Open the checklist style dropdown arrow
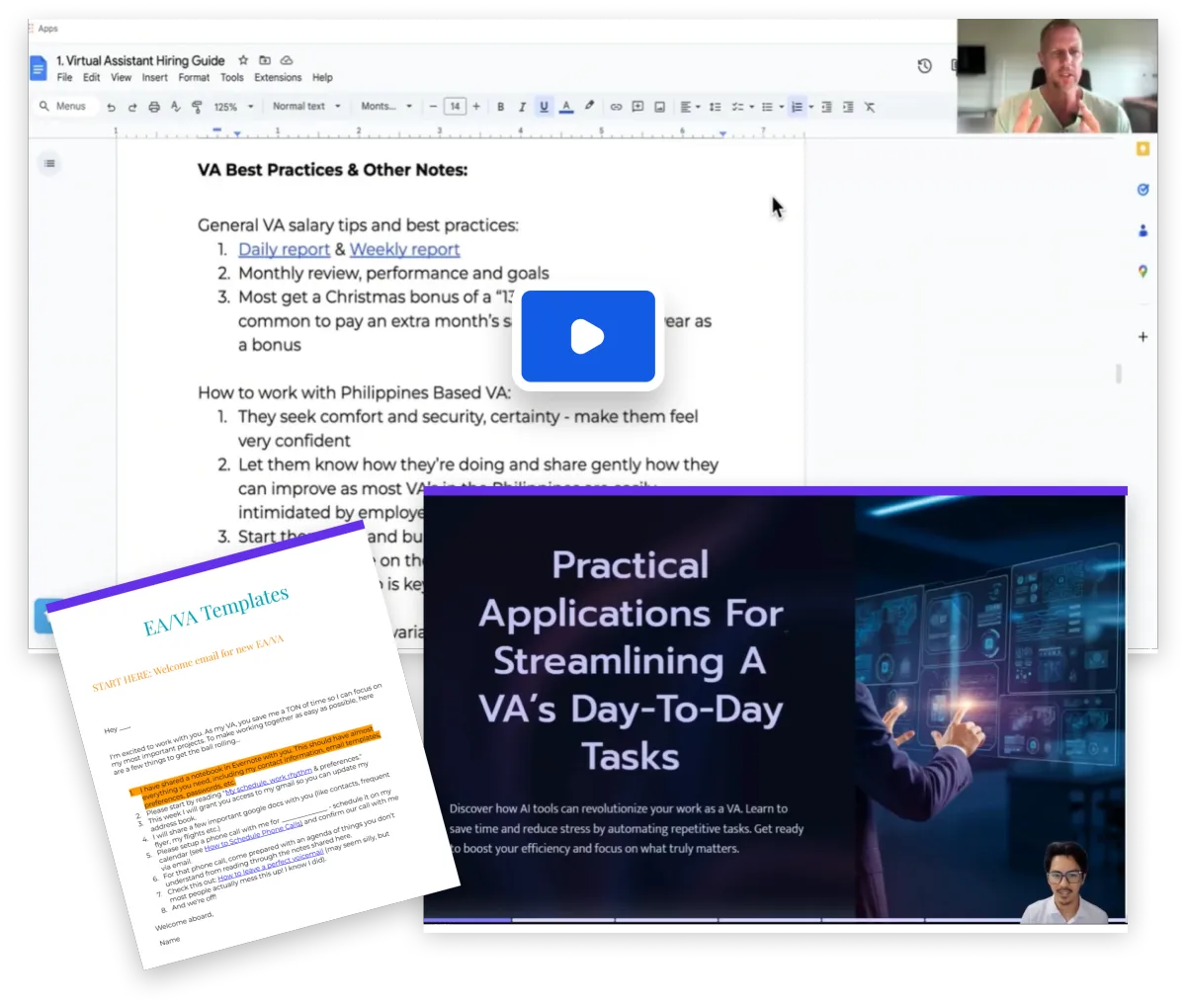 [751, 107]
